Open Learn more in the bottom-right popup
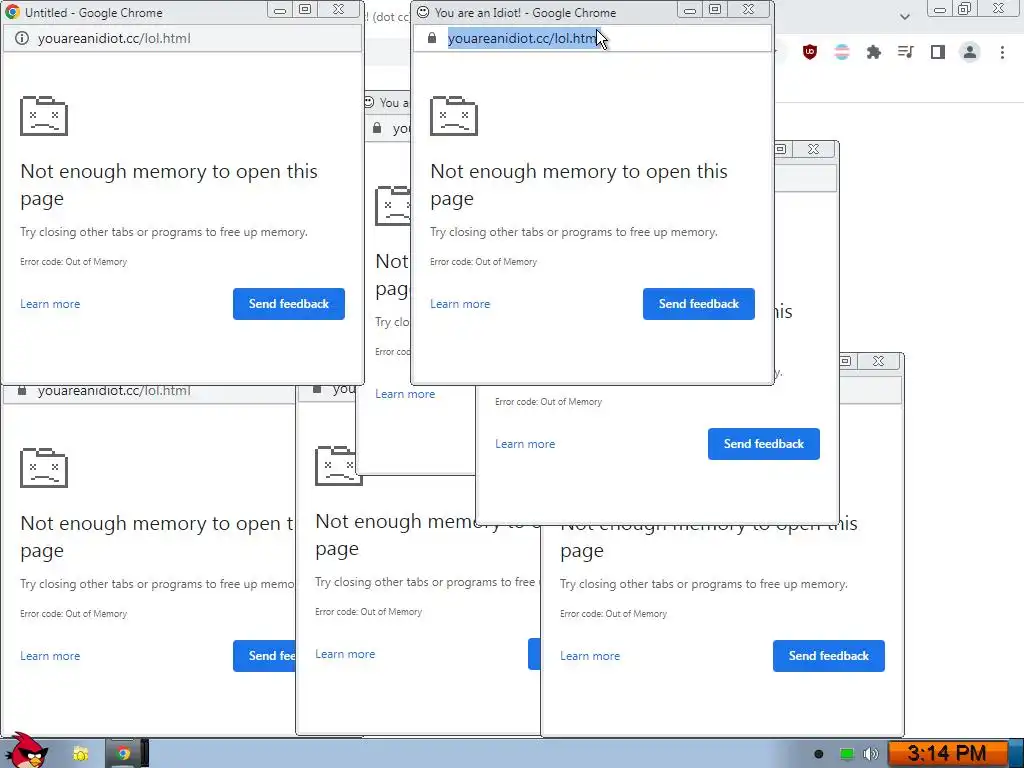 point(590,656)
